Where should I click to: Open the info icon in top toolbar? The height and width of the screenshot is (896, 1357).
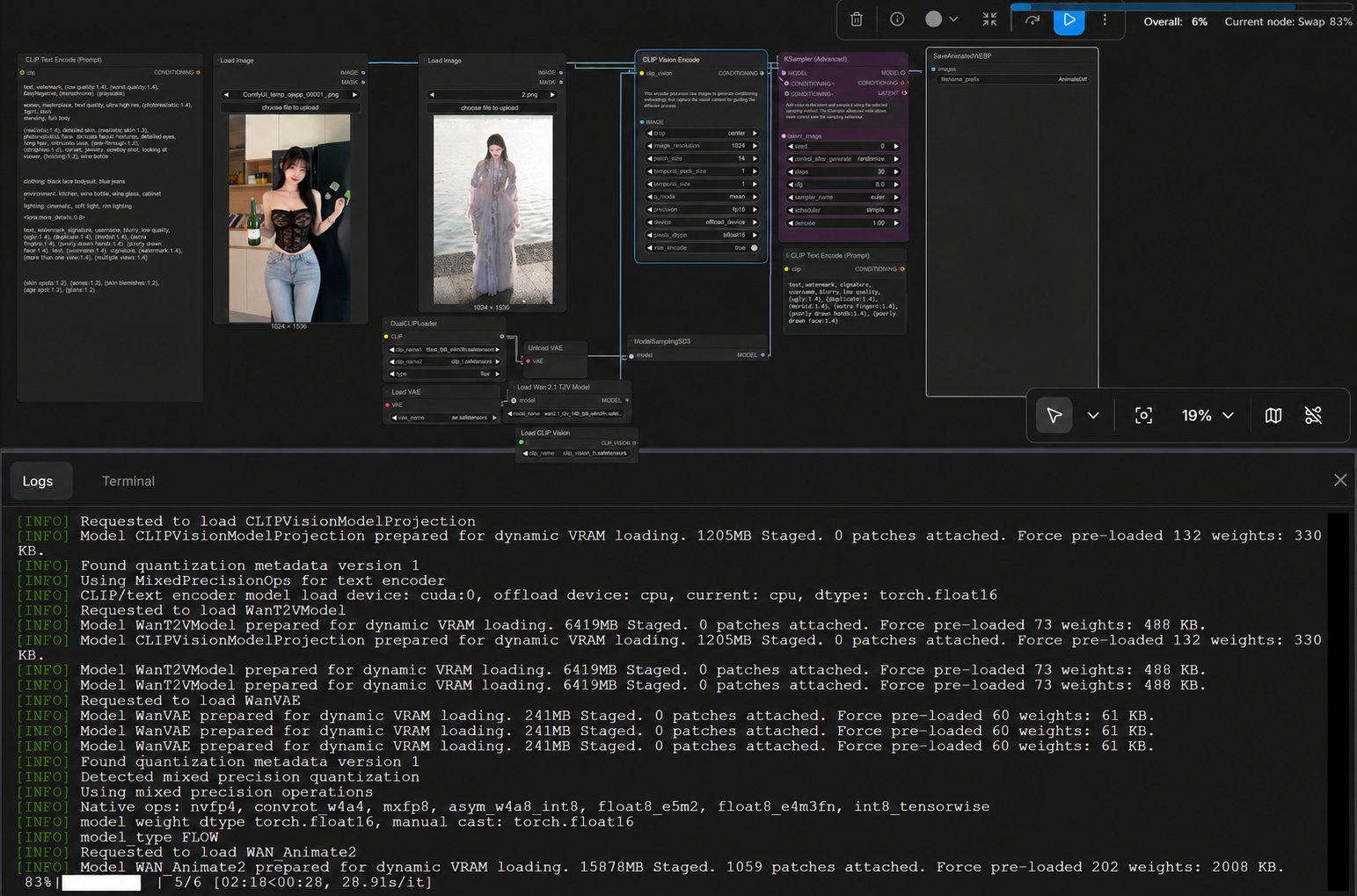[x=897, y=19]
